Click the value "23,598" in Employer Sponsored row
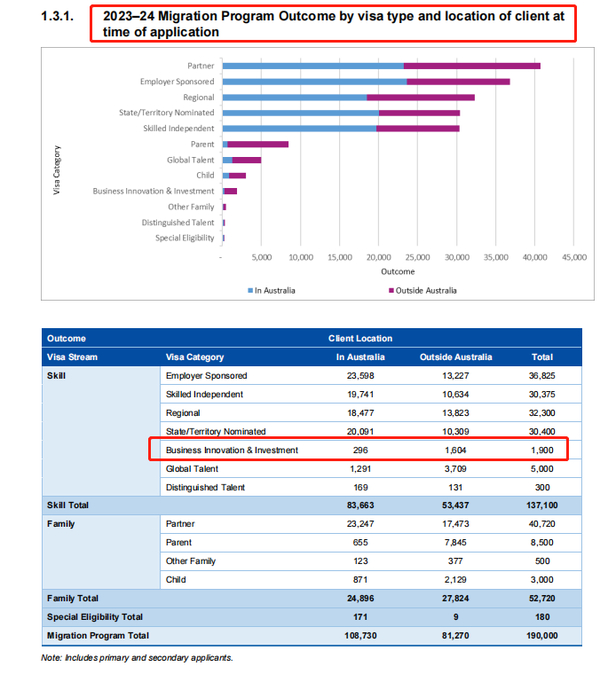 360,376
